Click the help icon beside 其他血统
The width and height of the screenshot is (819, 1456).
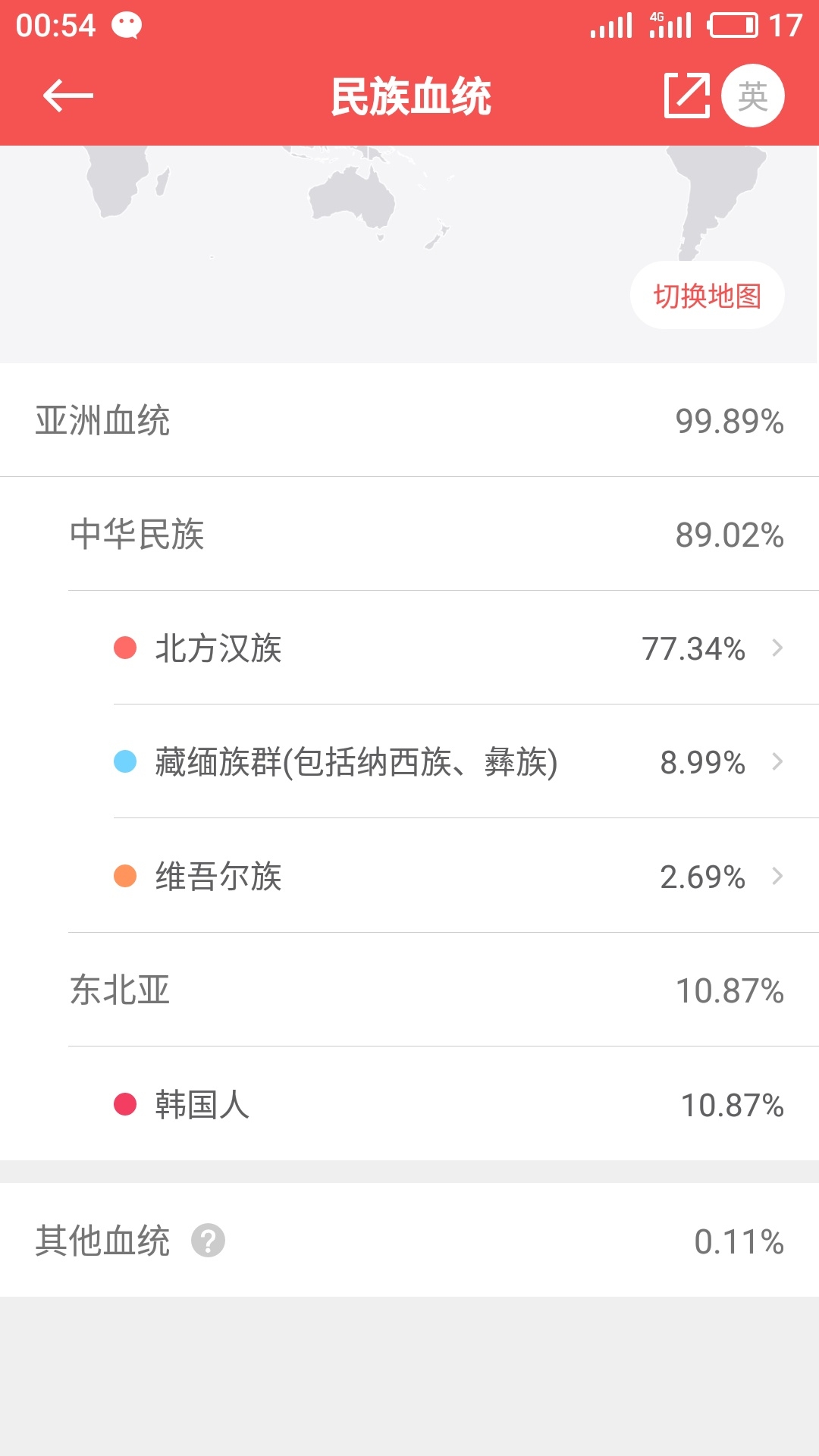click(208, 1241)
